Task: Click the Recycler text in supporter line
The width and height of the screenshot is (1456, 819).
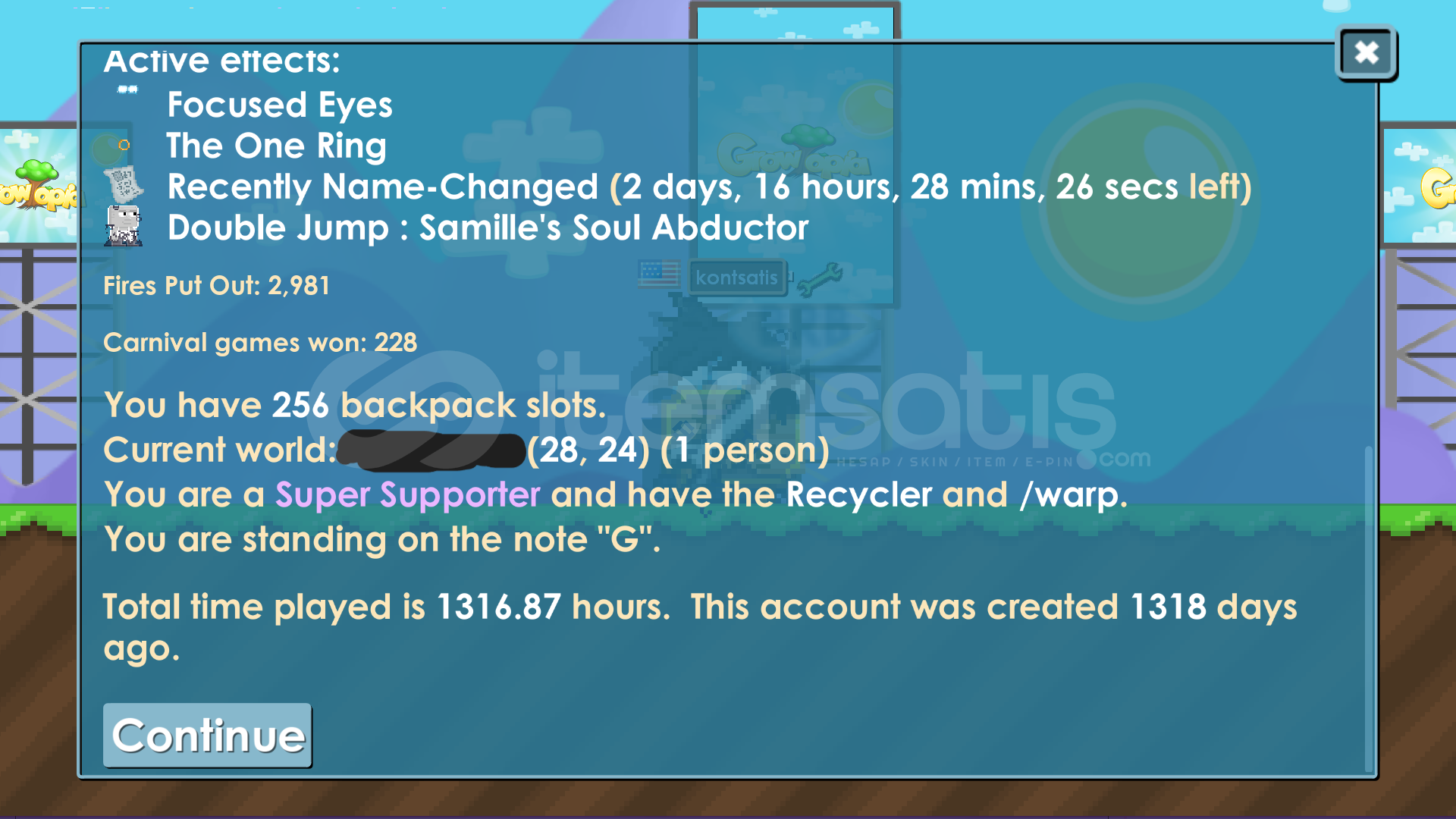Action: point(859,495)
